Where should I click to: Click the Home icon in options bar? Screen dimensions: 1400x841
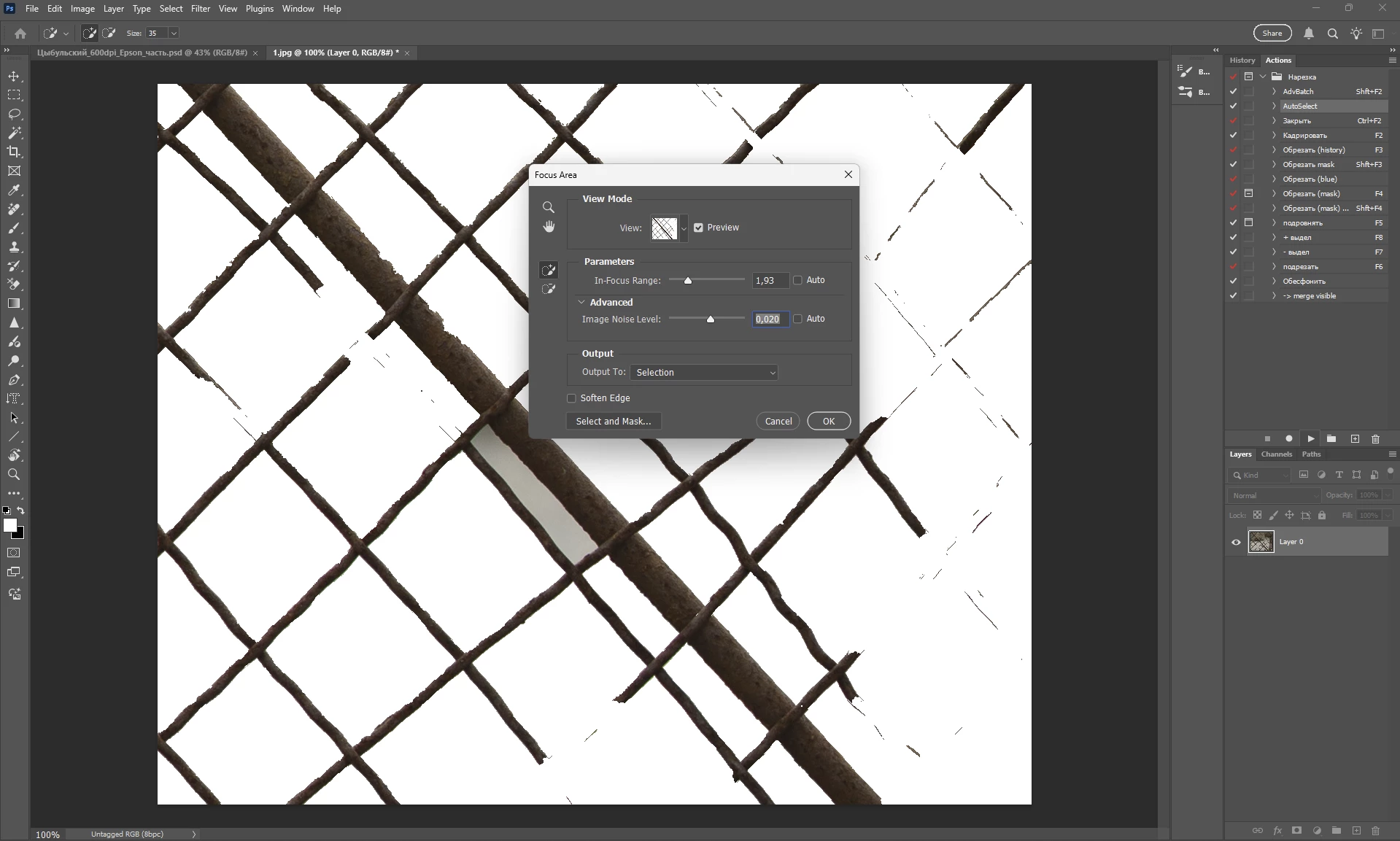pos(20,34)
